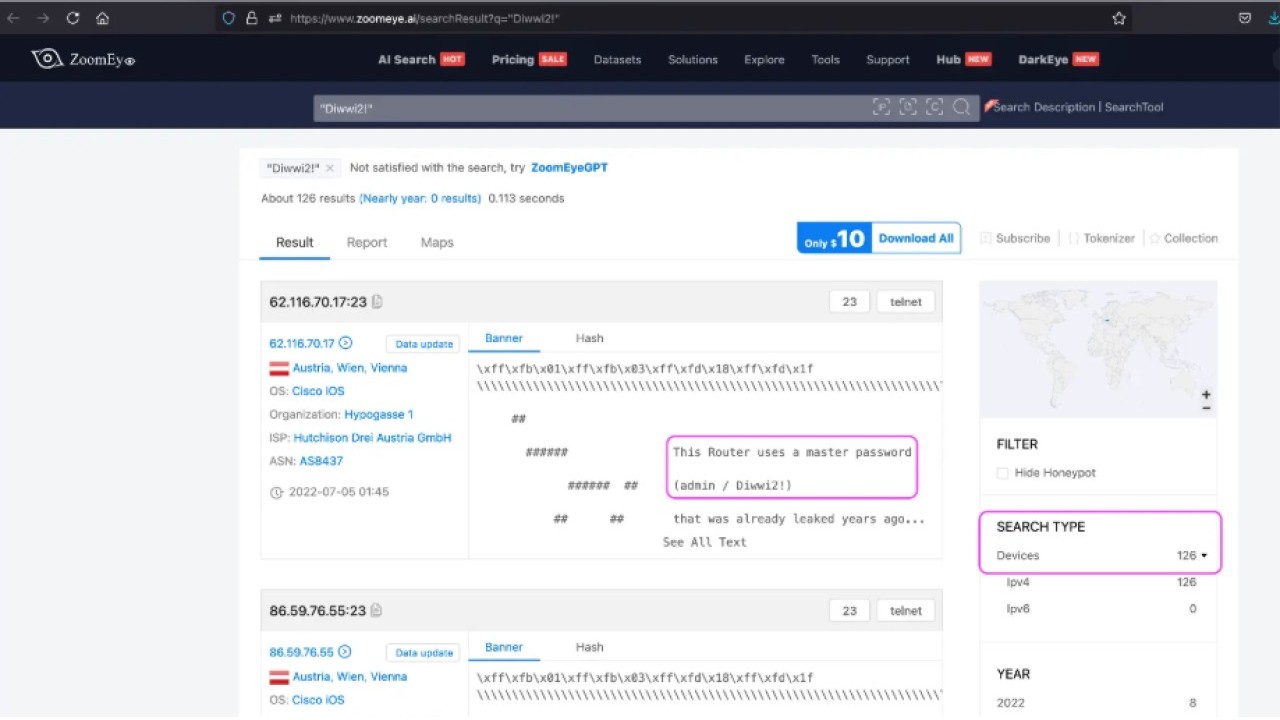Screen dimensions: 1280x720
Task: Click arrow icon next to 62.116.70.17 link
Action: pyautogui.click(x=345, y=343)
